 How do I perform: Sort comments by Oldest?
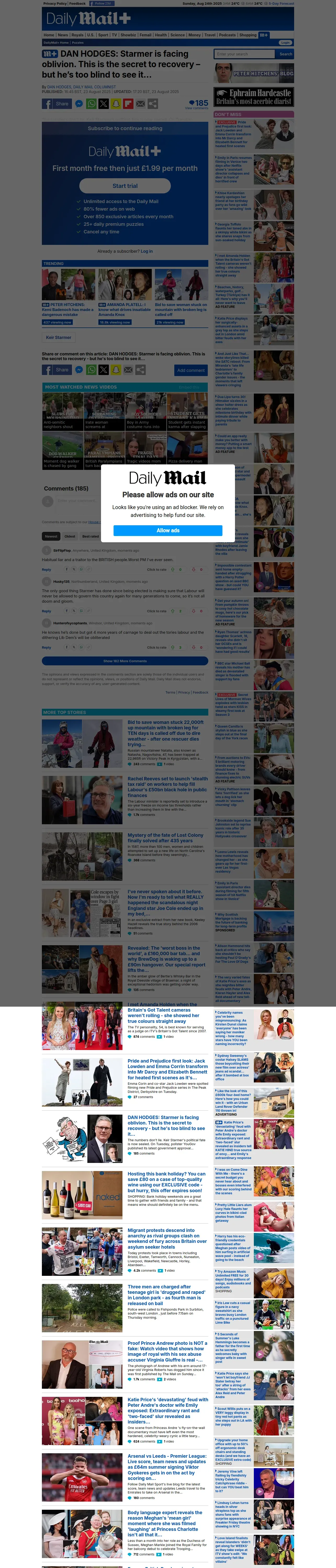(70, 536)
